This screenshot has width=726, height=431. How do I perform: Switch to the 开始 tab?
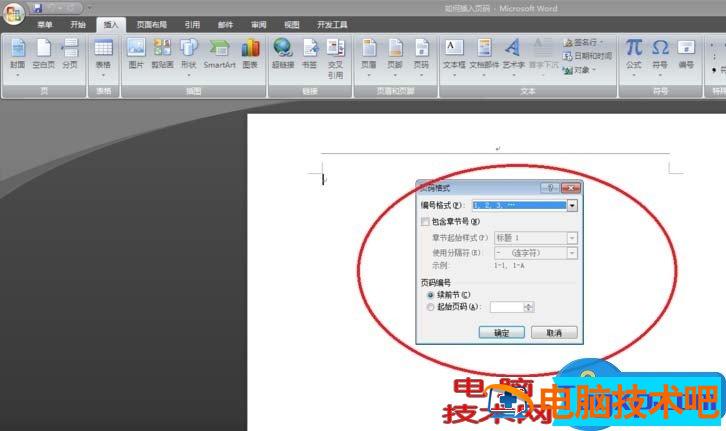pos(78,25)
